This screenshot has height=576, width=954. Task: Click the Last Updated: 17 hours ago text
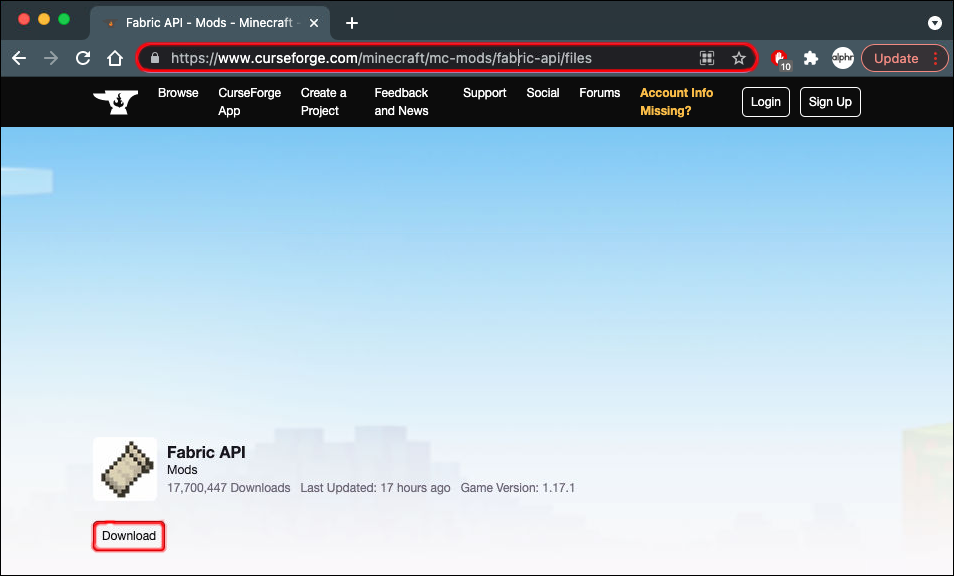coord(375,488)
